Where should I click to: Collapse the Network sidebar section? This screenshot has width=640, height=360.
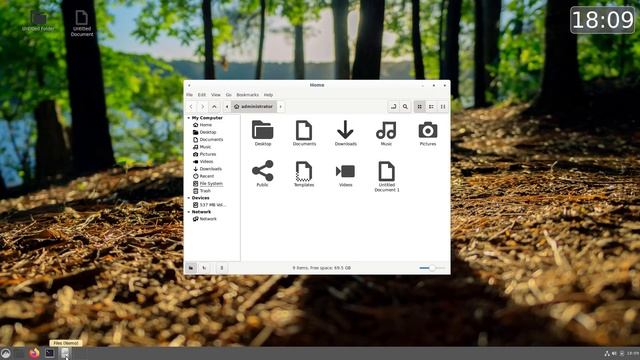tap(189, 212)
